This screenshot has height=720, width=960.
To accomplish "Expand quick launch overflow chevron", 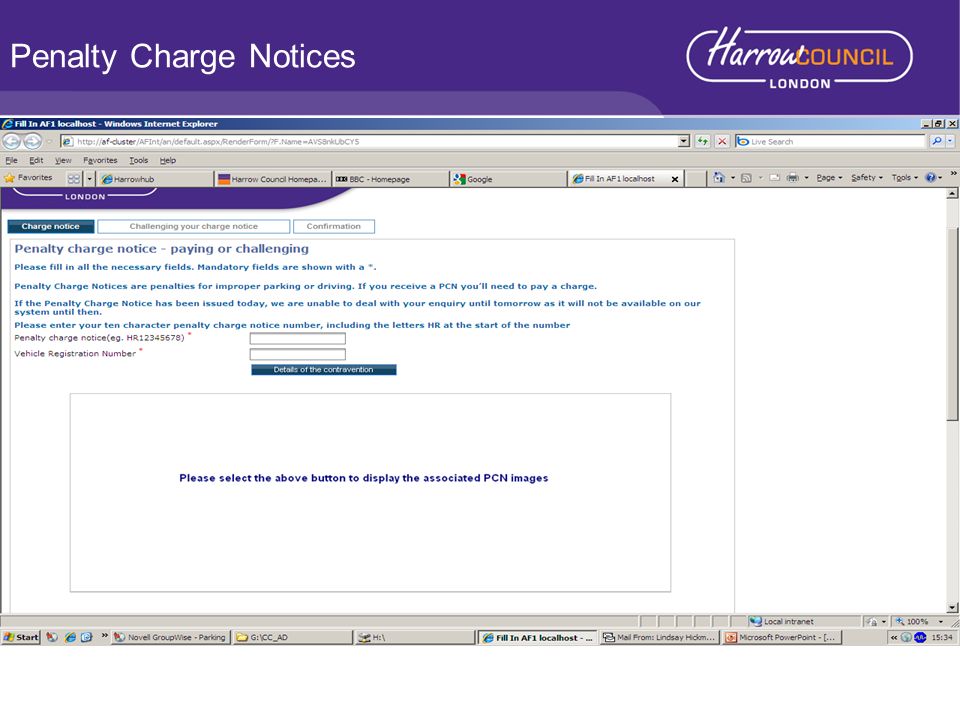I will (104, 636).
